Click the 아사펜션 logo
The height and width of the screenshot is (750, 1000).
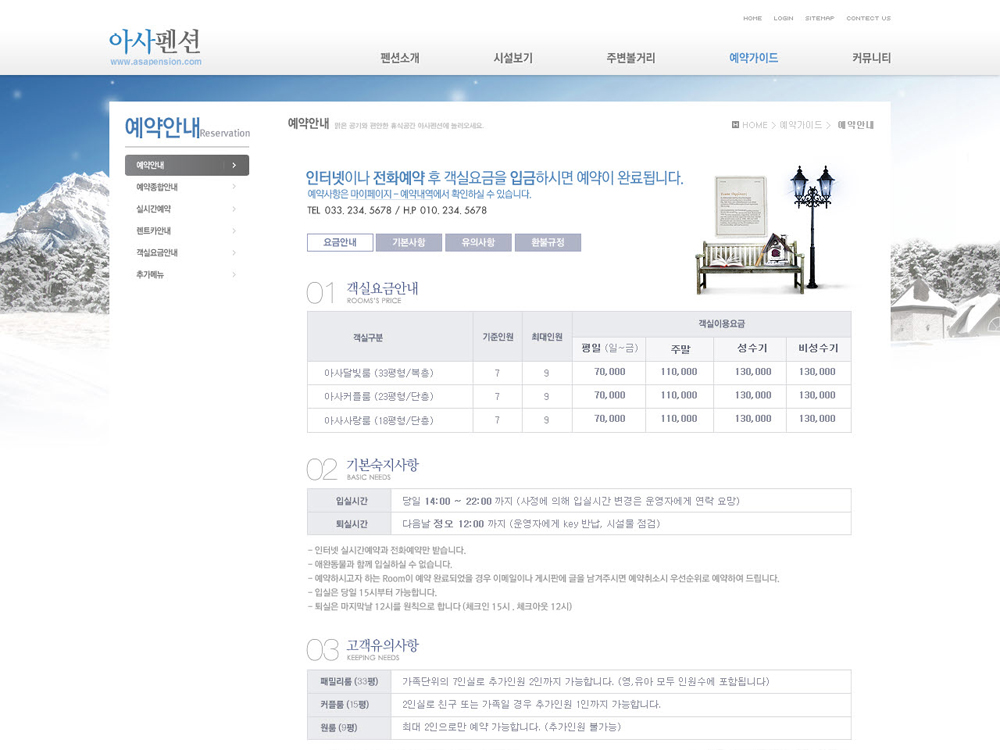155,45
